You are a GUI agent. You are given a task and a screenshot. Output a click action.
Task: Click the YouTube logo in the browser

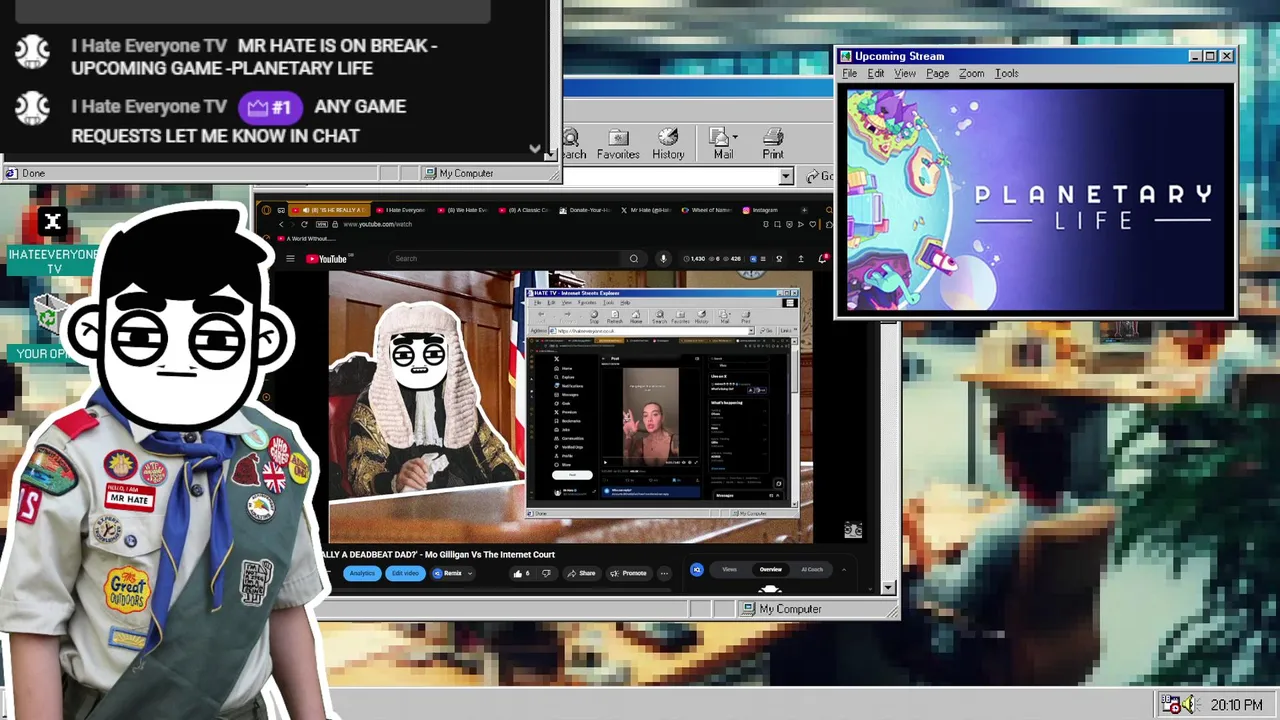click(x=326, y=259)
